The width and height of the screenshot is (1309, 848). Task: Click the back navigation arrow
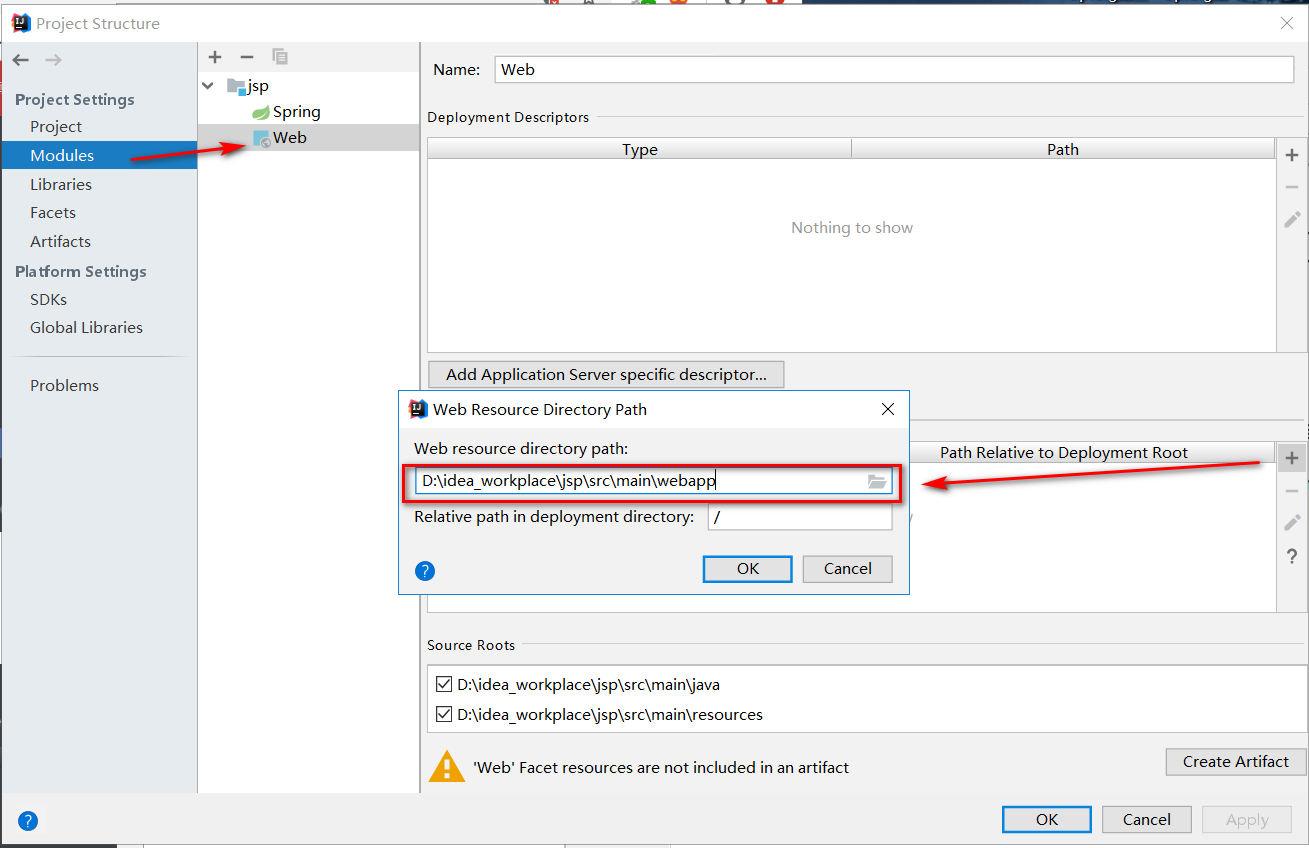click(x=21, y=60)
